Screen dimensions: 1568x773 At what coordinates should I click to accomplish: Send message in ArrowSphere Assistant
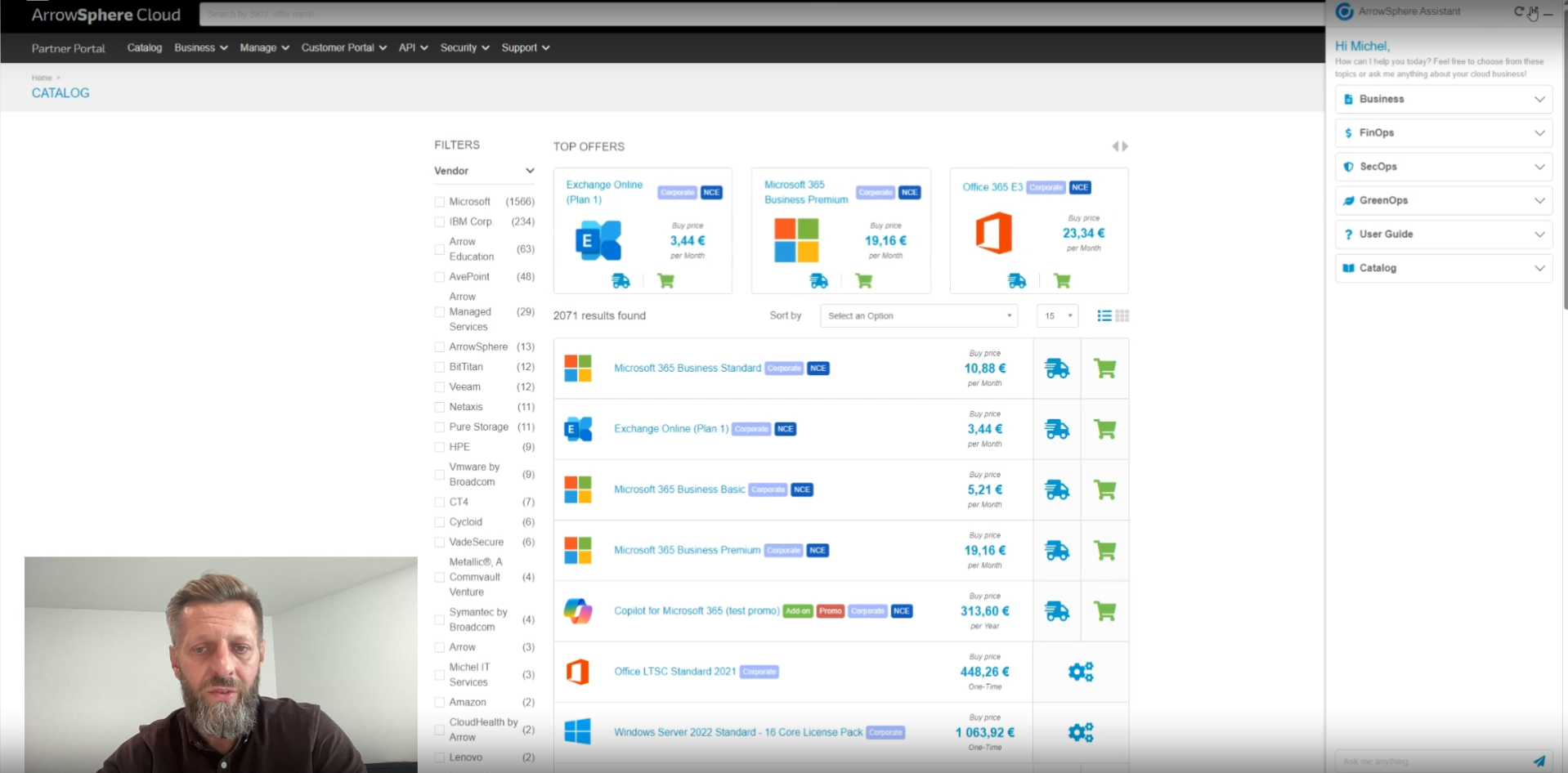click(x=1539, y=761)
